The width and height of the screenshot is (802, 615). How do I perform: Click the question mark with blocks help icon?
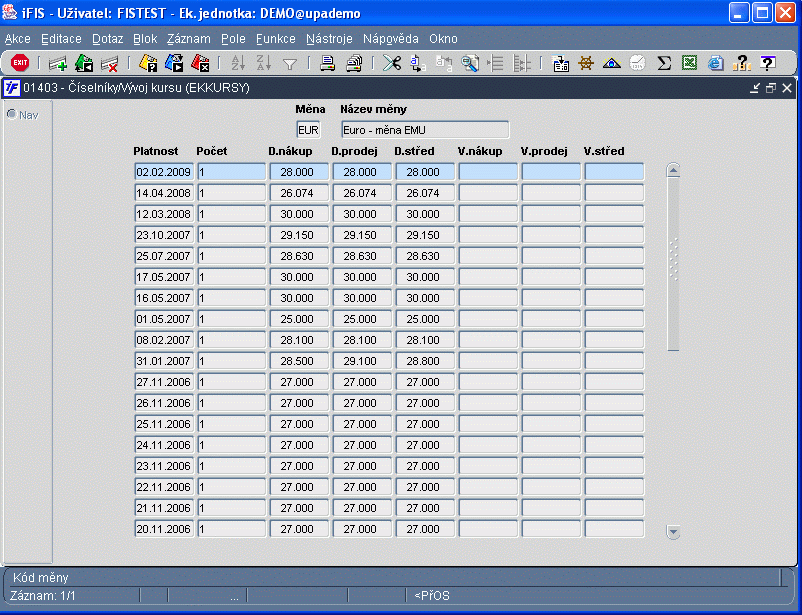741,63
